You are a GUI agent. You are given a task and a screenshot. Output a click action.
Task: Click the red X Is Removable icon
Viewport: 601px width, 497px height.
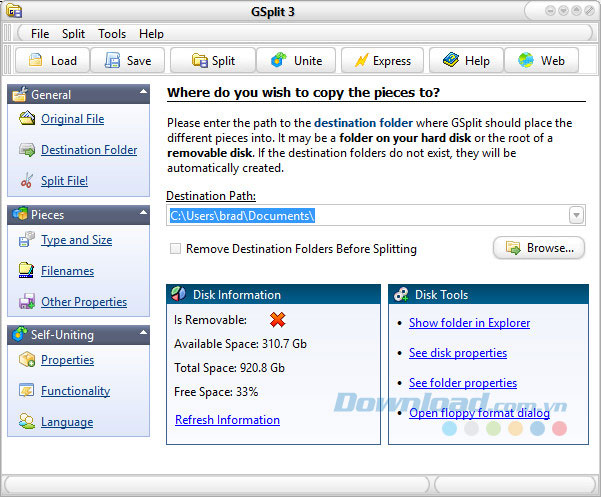pos(278,320)
